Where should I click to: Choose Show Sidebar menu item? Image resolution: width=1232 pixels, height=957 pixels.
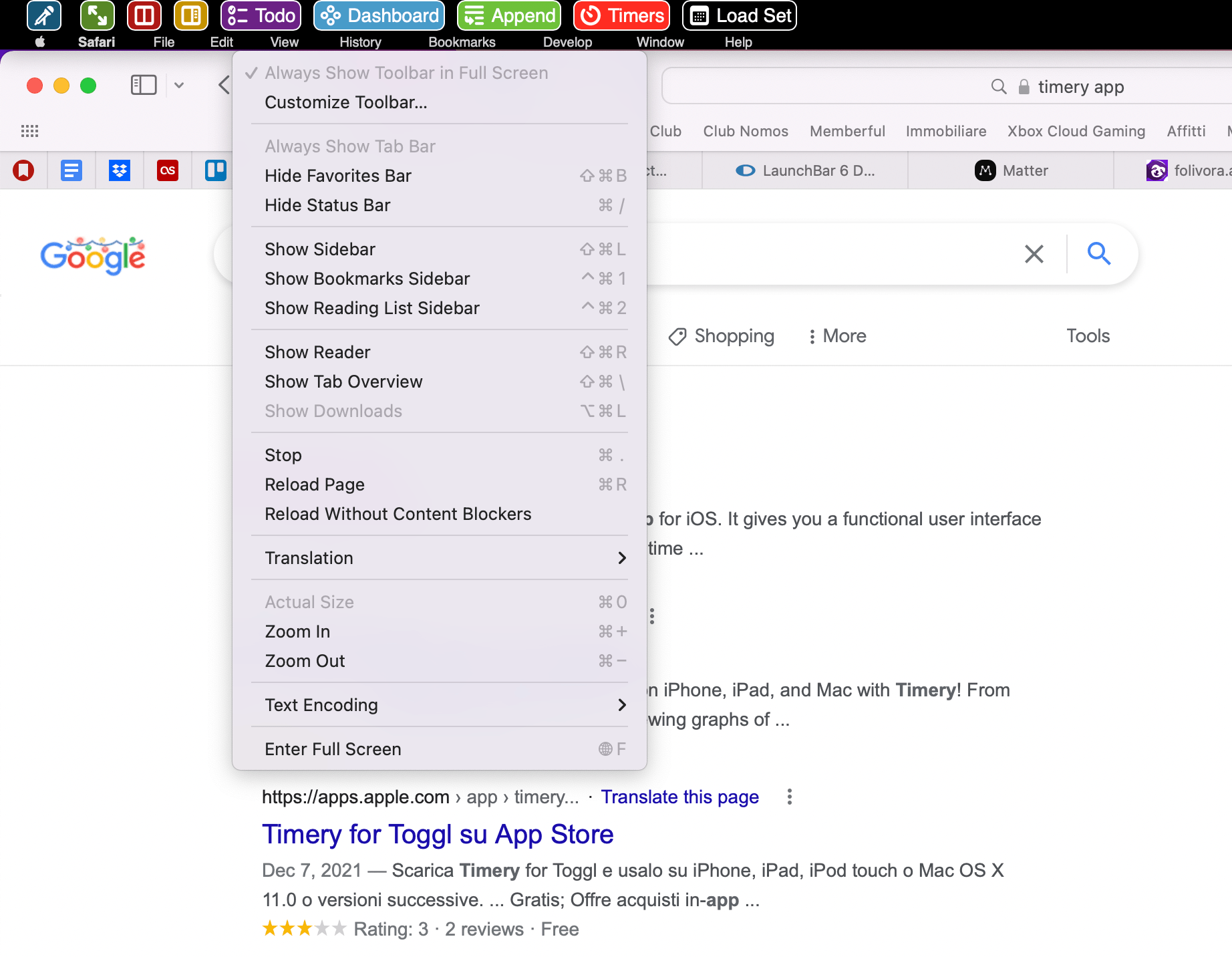click(440, 249)
